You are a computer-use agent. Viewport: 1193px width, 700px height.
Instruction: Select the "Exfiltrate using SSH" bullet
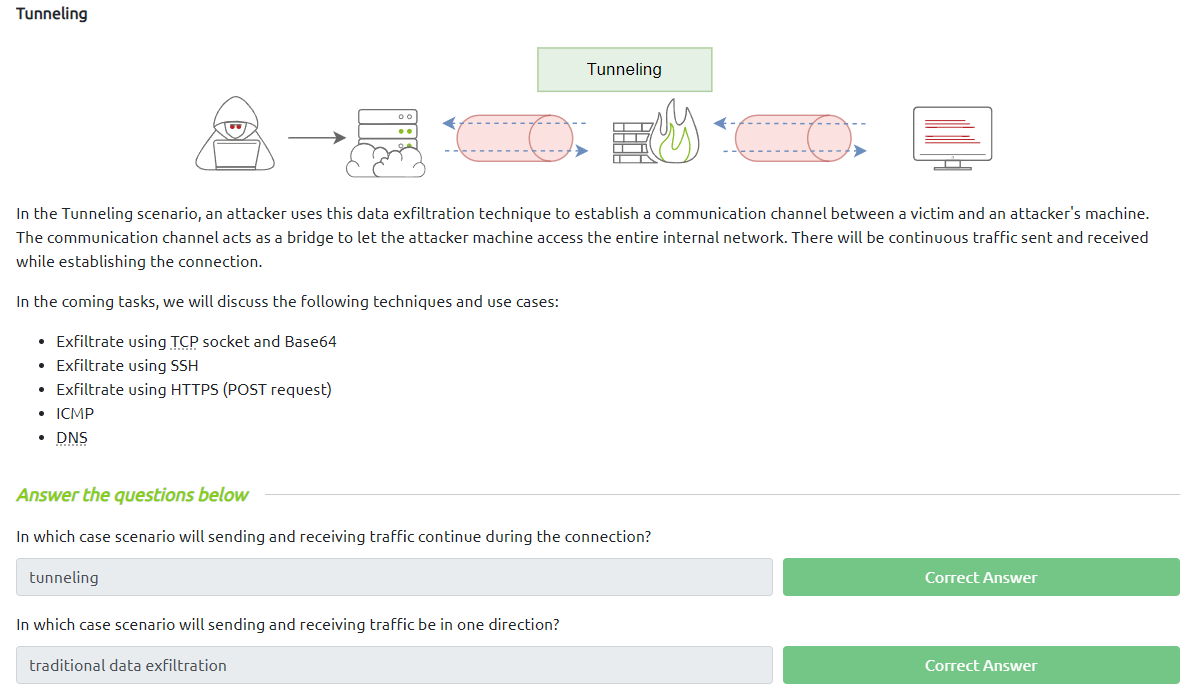click(127, 366)
